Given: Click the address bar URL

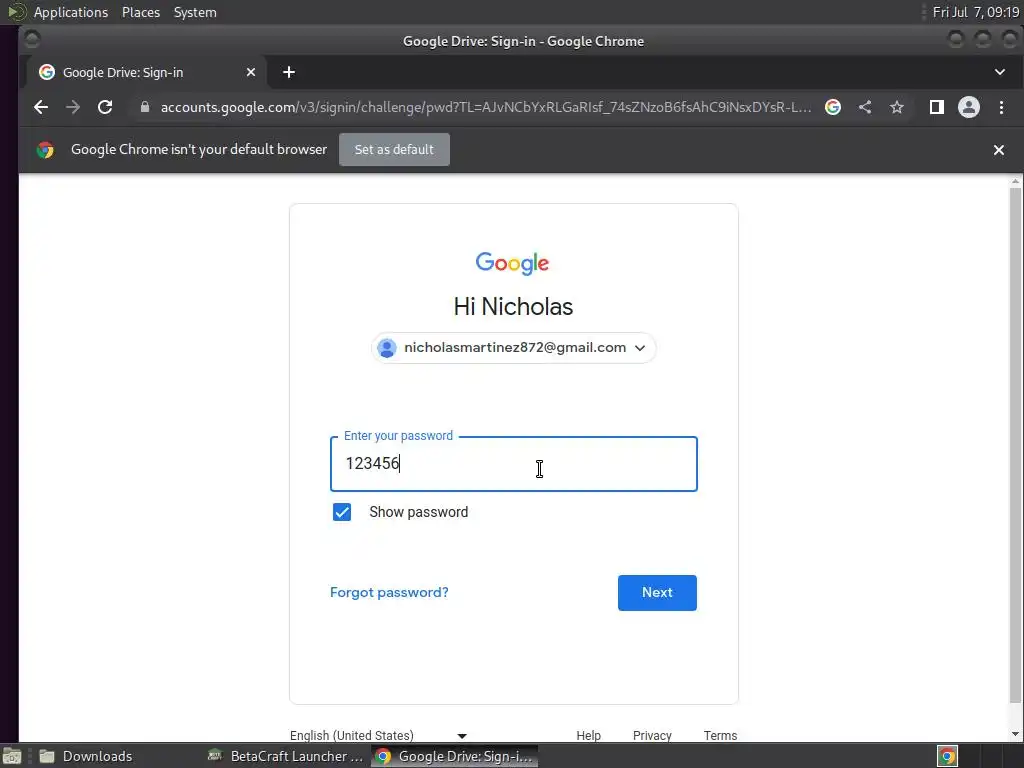Looking at the screenshot, I should pos(486,107).
